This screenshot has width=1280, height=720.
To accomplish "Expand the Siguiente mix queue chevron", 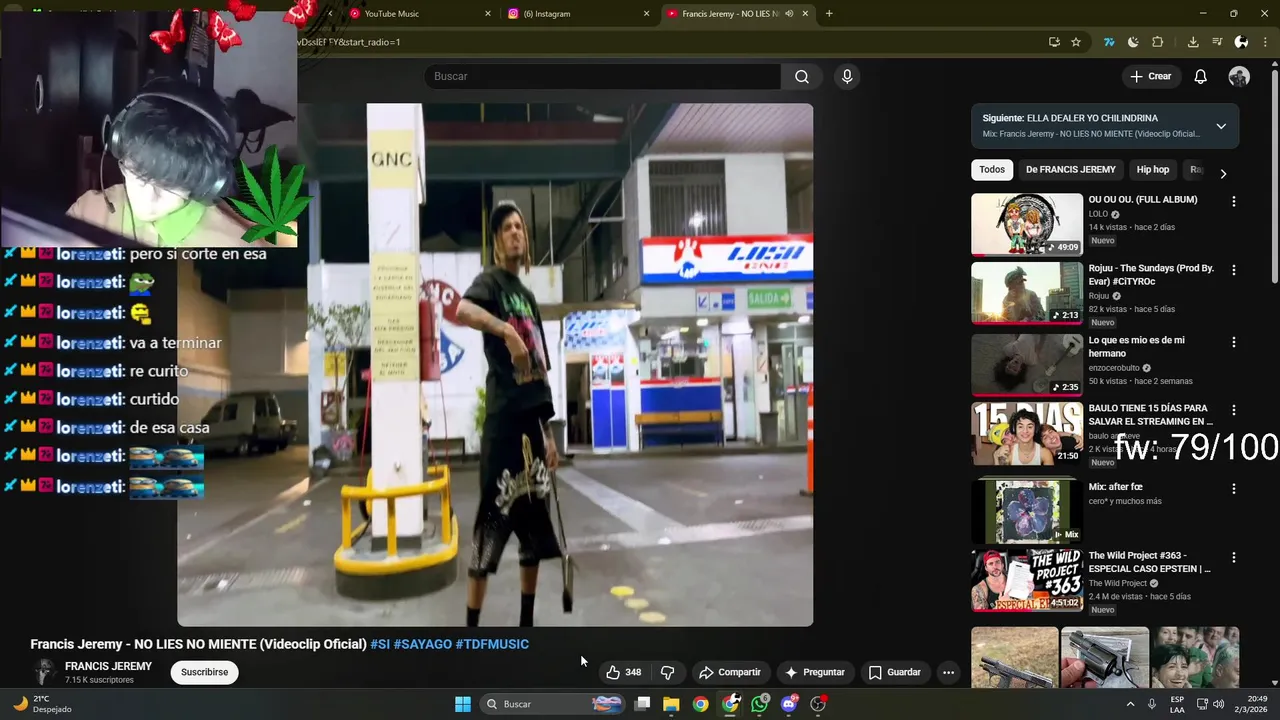I will point(1221,126).
